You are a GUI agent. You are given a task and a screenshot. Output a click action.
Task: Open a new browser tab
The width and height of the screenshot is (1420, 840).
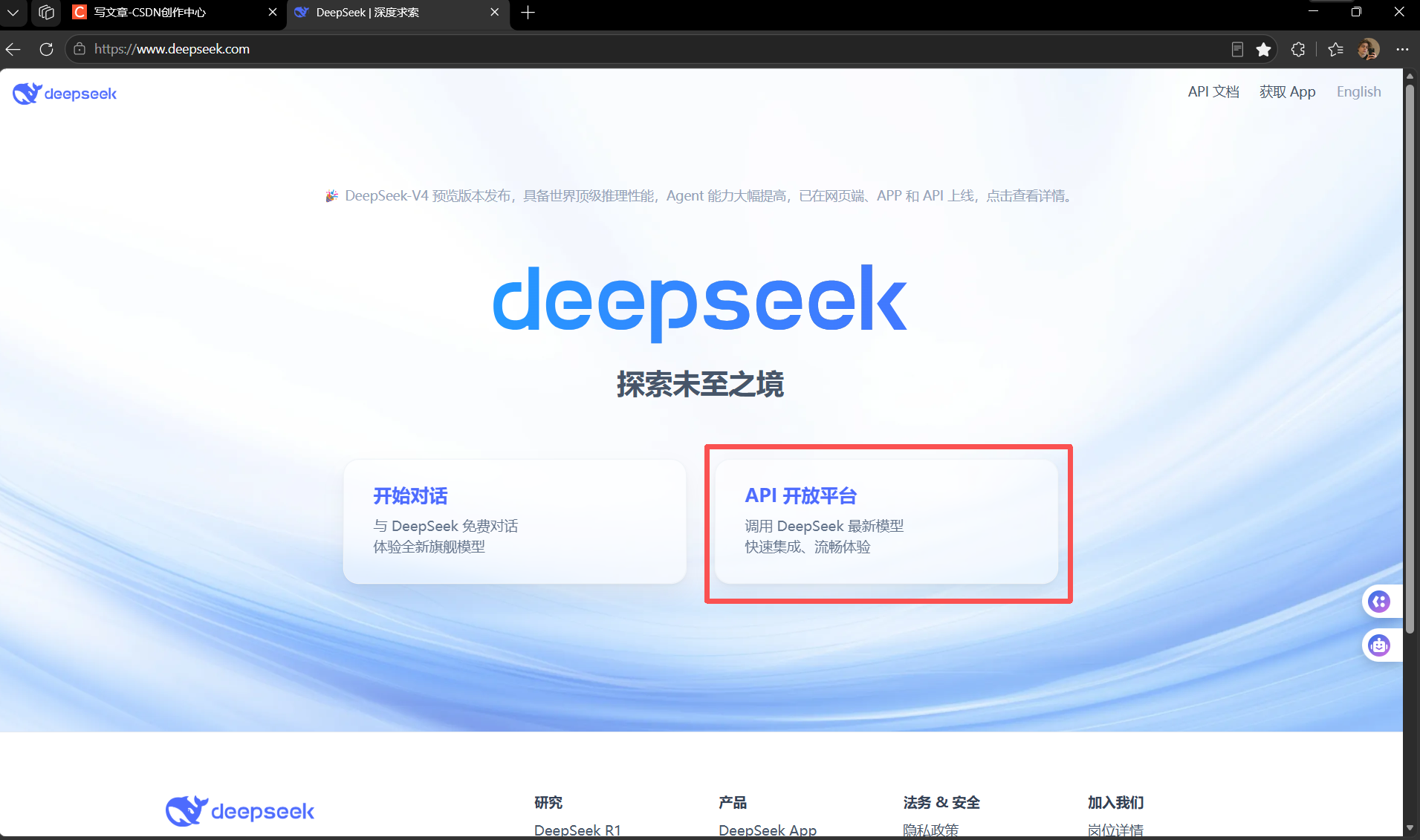pos(528,12)
